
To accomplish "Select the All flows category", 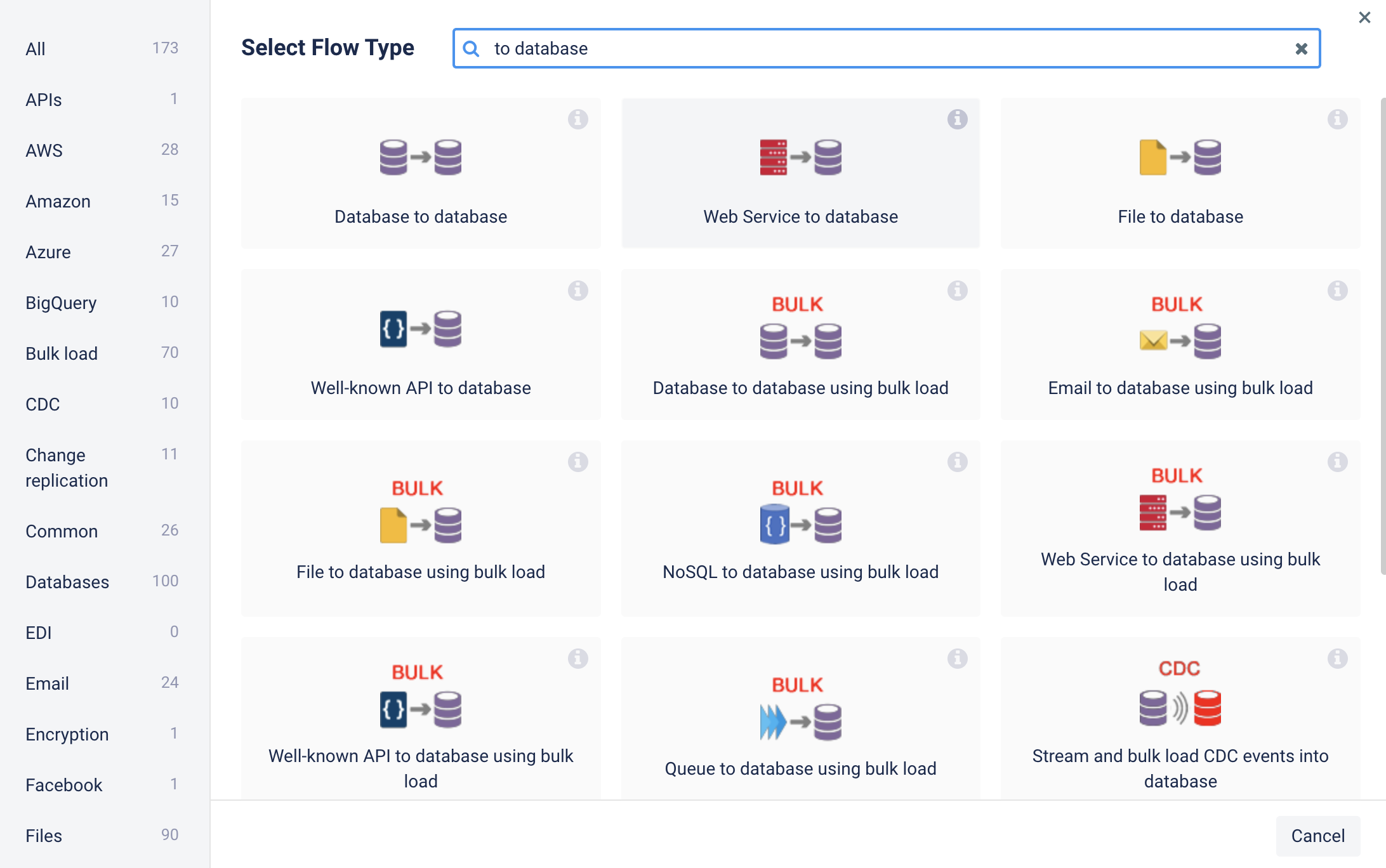I will point(36,49).
